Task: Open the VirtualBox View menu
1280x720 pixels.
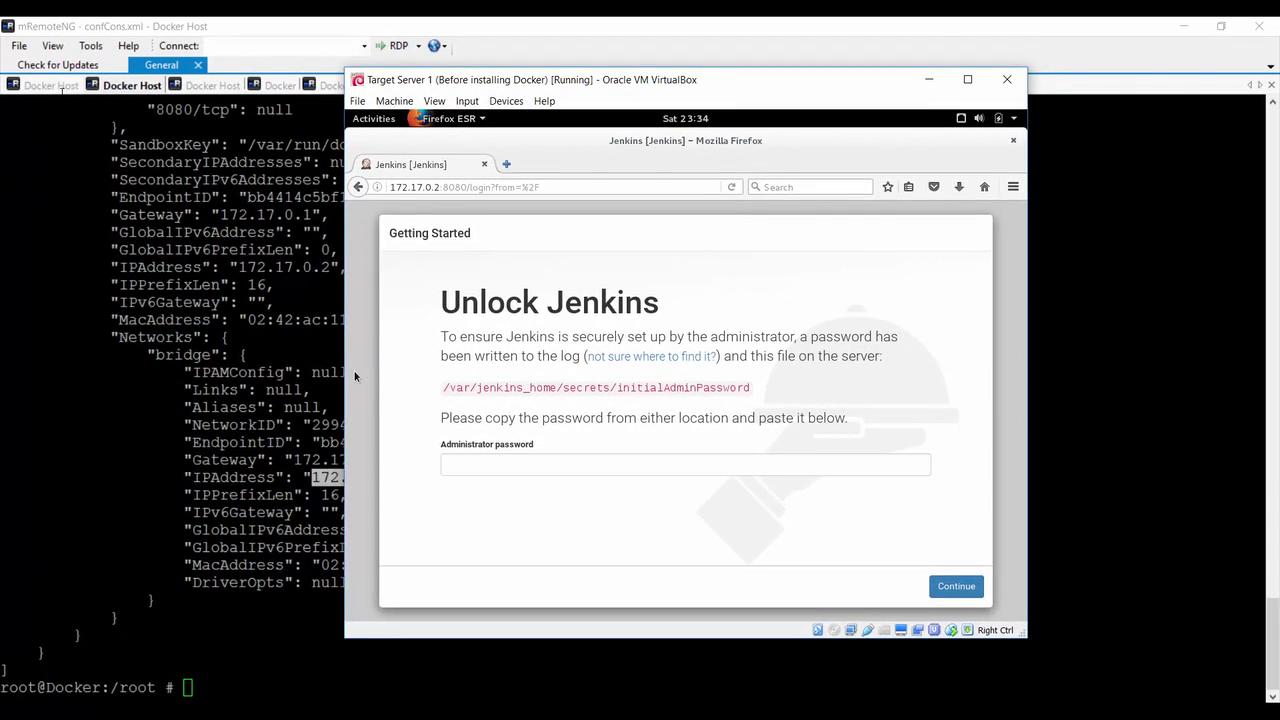Action: [434, 101]
